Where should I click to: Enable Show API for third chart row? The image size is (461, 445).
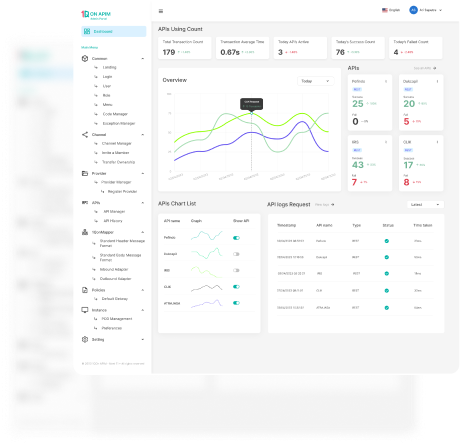point(236,270)
